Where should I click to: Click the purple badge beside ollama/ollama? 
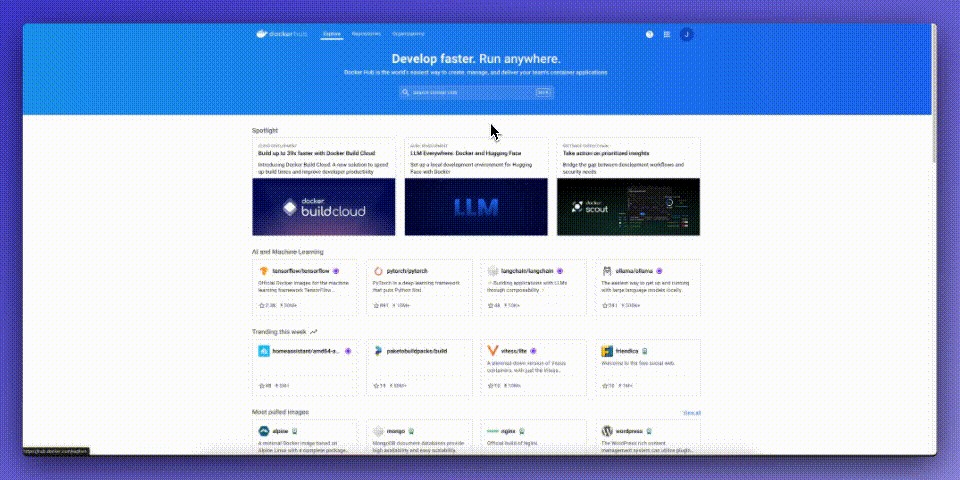click(659, 271)
